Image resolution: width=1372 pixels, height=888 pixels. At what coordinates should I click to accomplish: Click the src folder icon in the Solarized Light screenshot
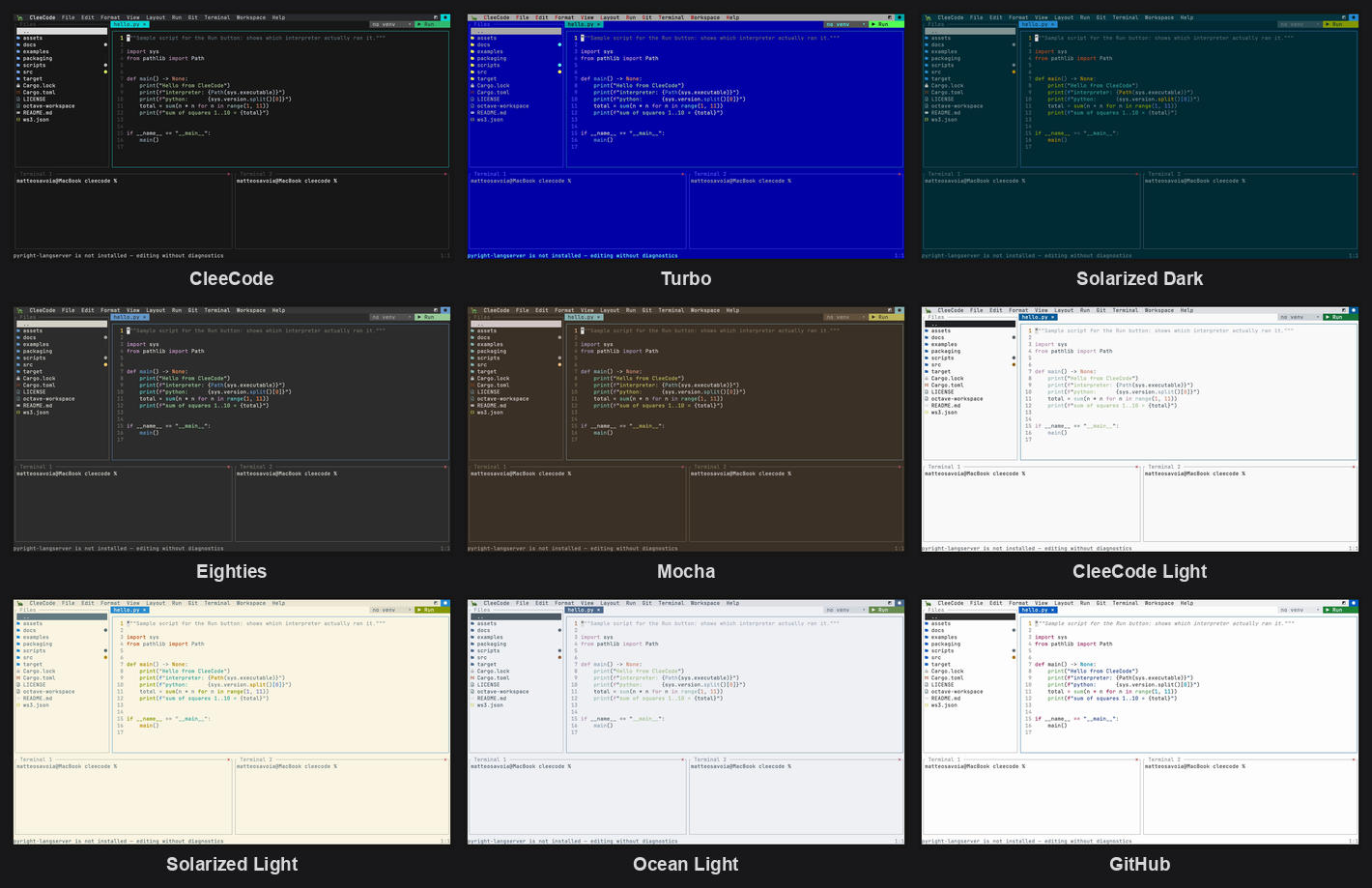(x=18, y=658)
